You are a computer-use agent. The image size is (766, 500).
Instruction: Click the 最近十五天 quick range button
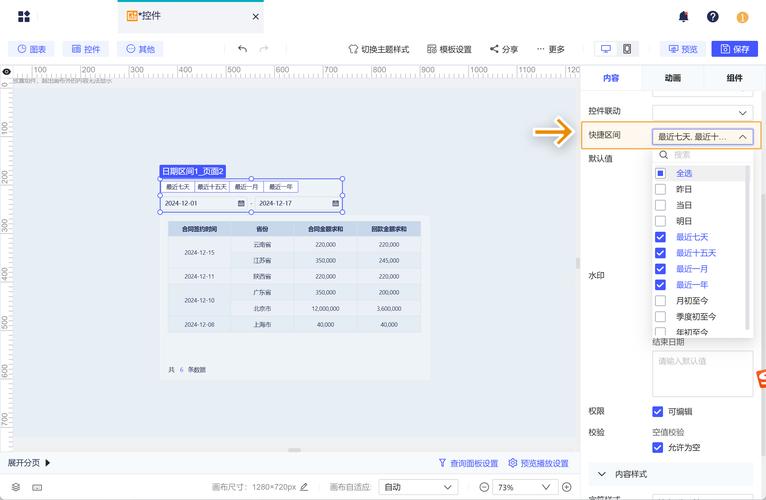click(212, 187)
